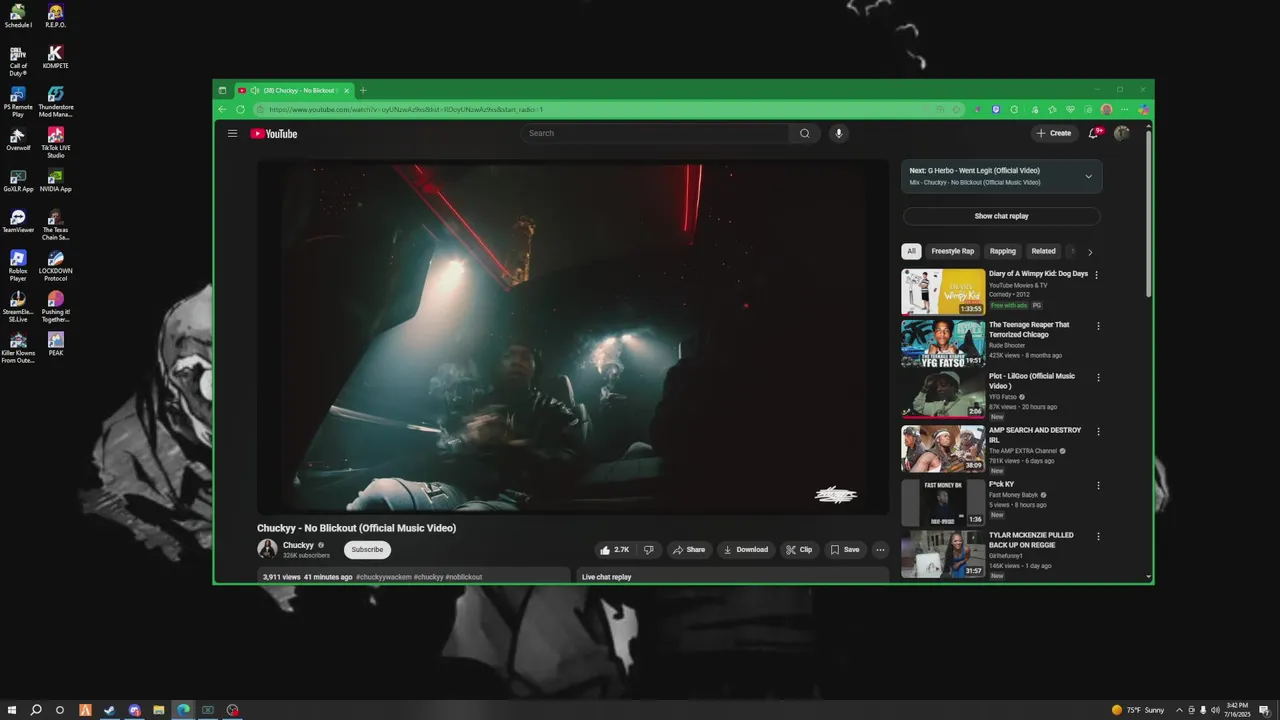This screenshot has width=1280, height=720.
Task: Open File Explorer from the taskbar
Action: click(159, 710)
